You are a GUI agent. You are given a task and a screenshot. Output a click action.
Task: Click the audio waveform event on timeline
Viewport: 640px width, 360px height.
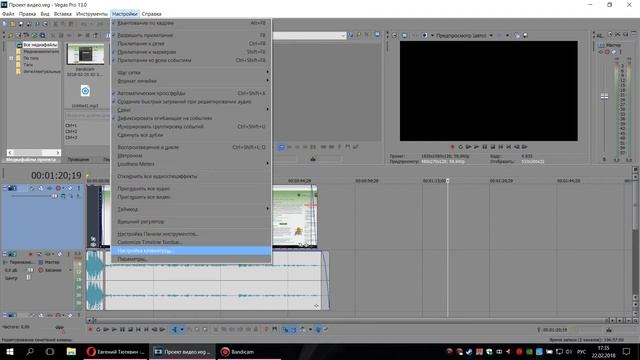212,280
